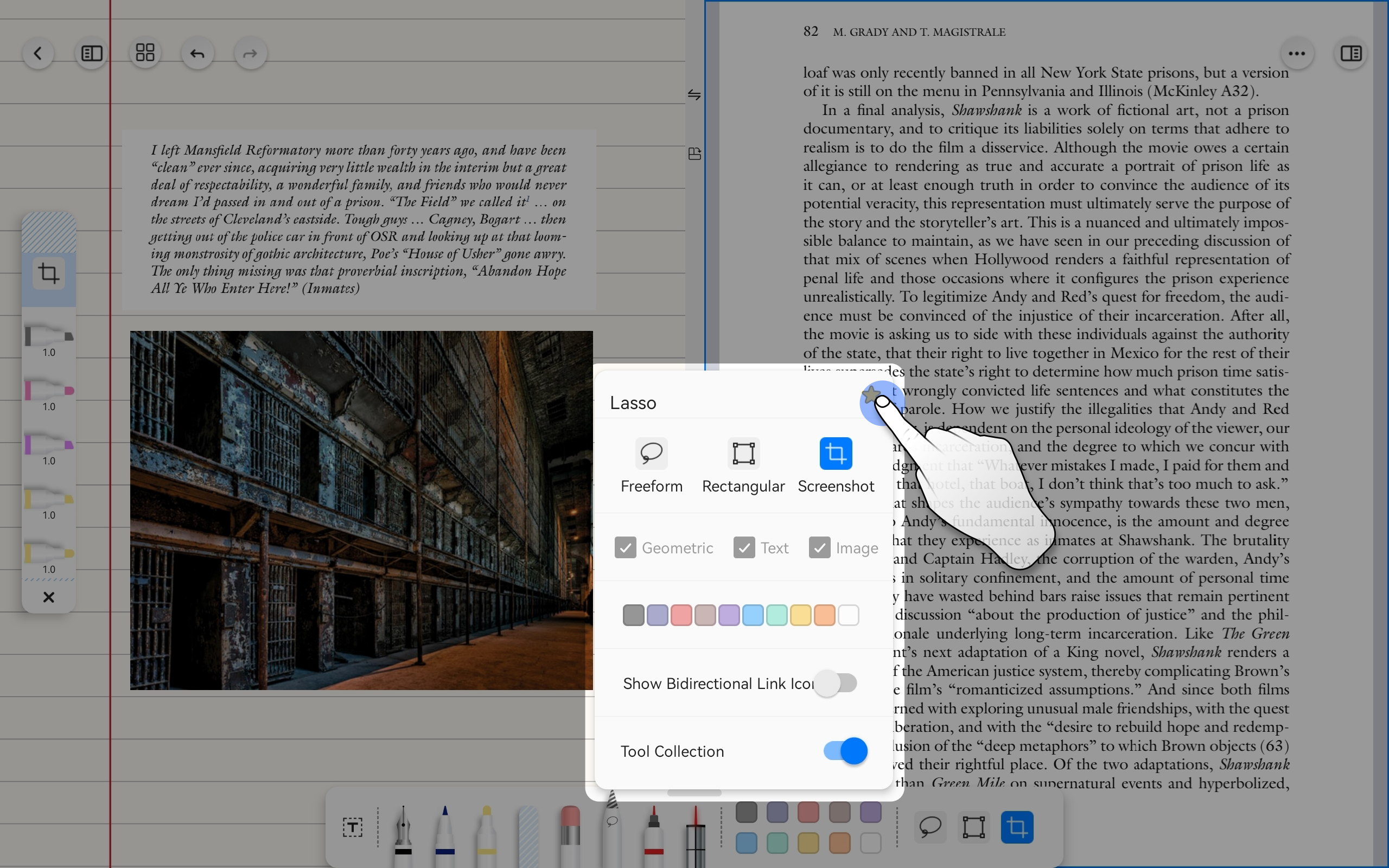Click the swap panes arrows icon
Image resolution: width=1389 pixels, height=868 pixels.
tap(694, 95)
